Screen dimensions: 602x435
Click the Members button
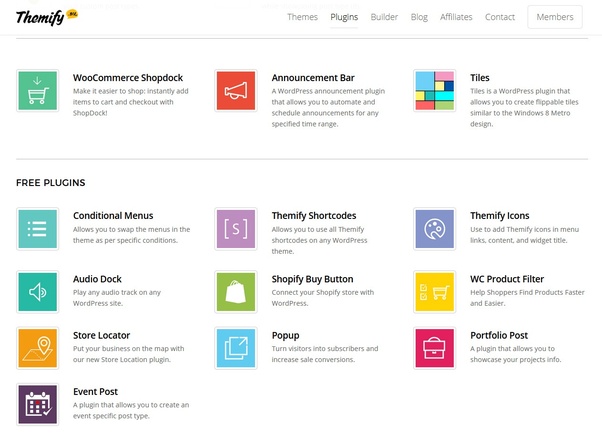tap(555, 17)
